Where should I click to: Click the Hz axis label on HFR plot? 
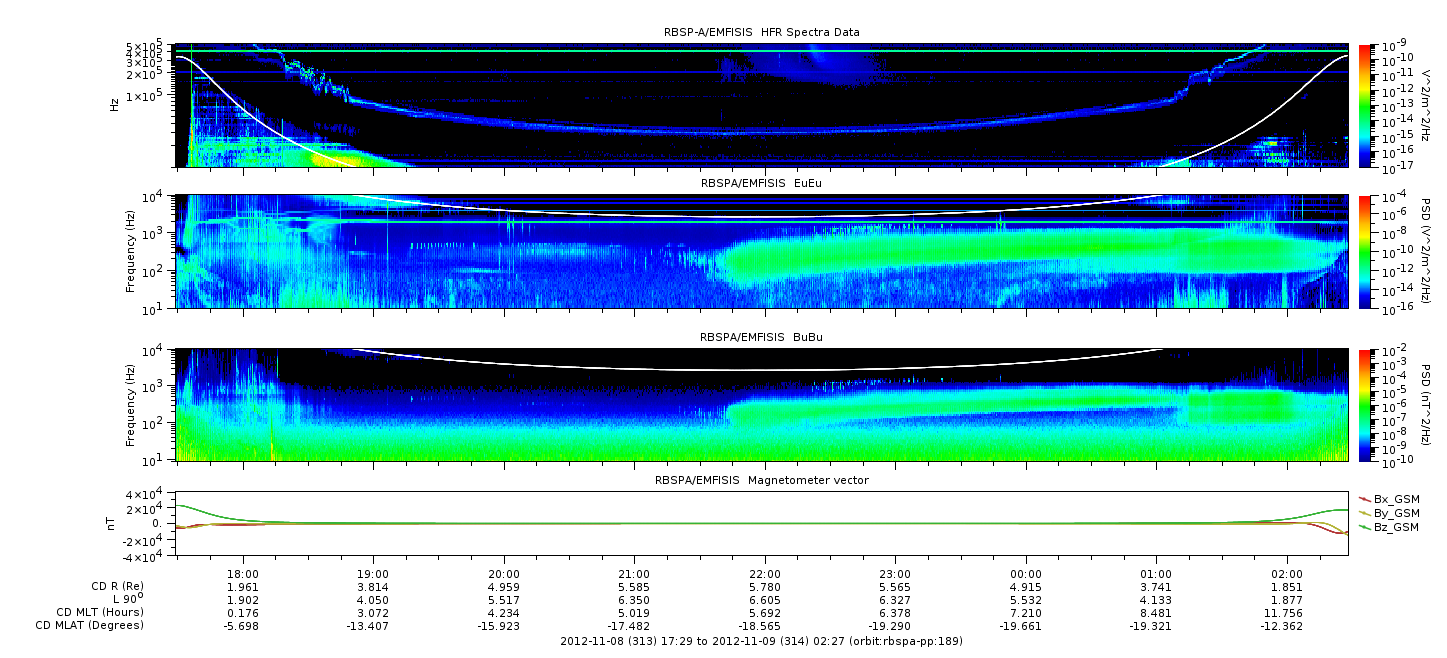click(x=115, y=105)
